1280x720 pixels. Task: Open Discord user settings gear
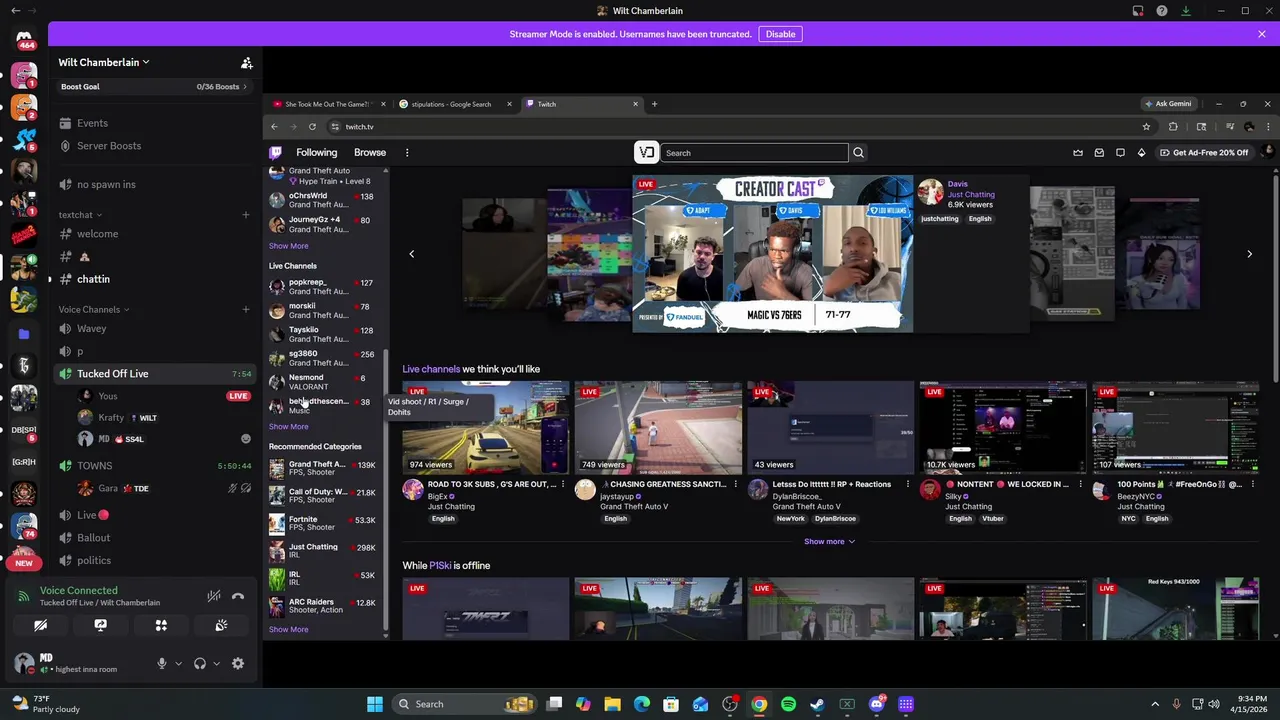(x=238, y=663)
